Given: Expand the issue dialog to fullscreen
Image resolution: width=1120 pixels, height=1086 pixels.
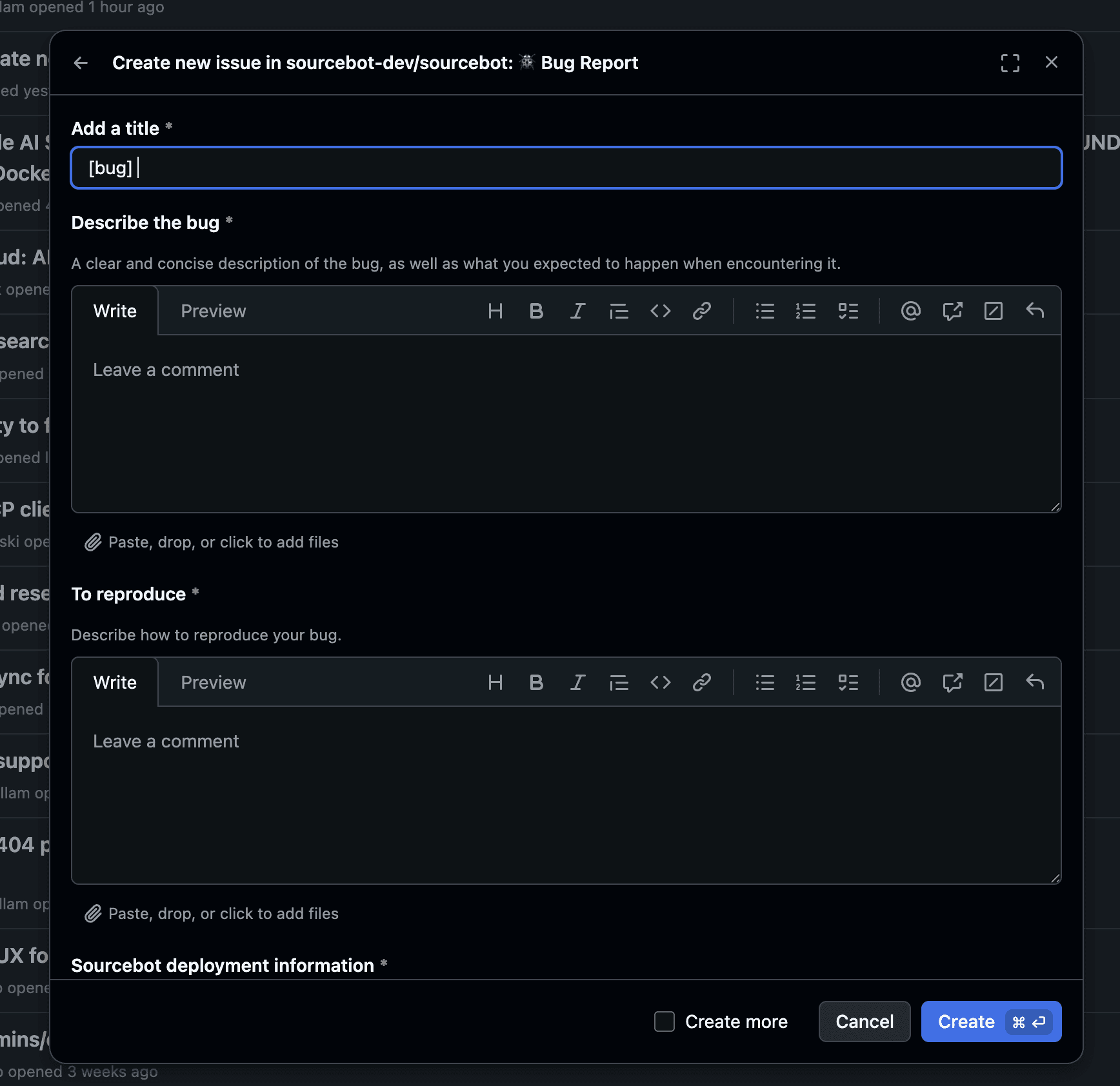Looking at the screenshot, I should [x=1010, y=63].
